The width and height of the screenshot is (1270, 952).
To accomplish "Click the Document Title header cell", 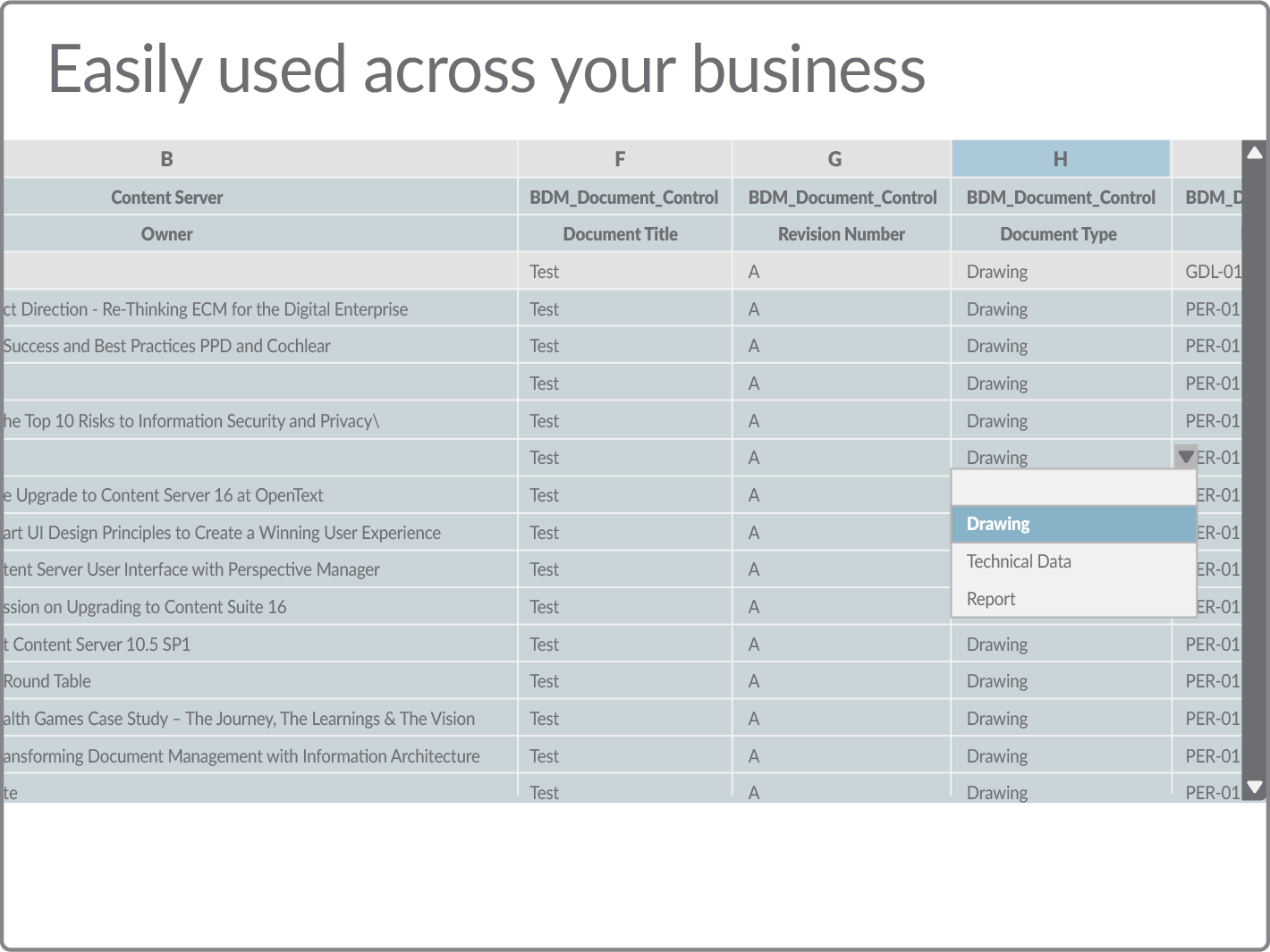I will click(x=620, y=234).
